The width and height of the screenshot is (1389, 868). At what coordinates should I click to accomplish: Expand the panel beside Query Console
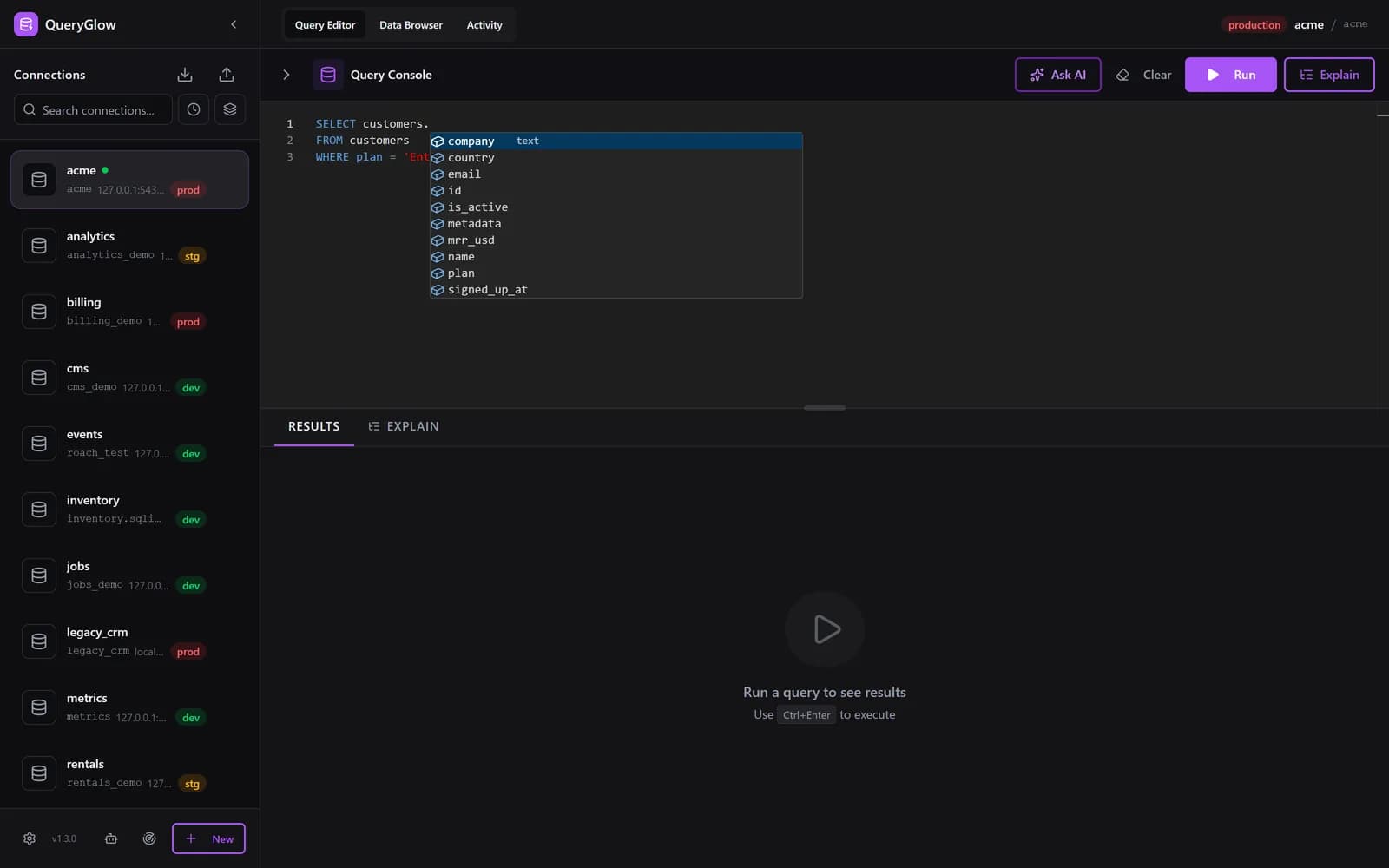(x=286, y=75)
